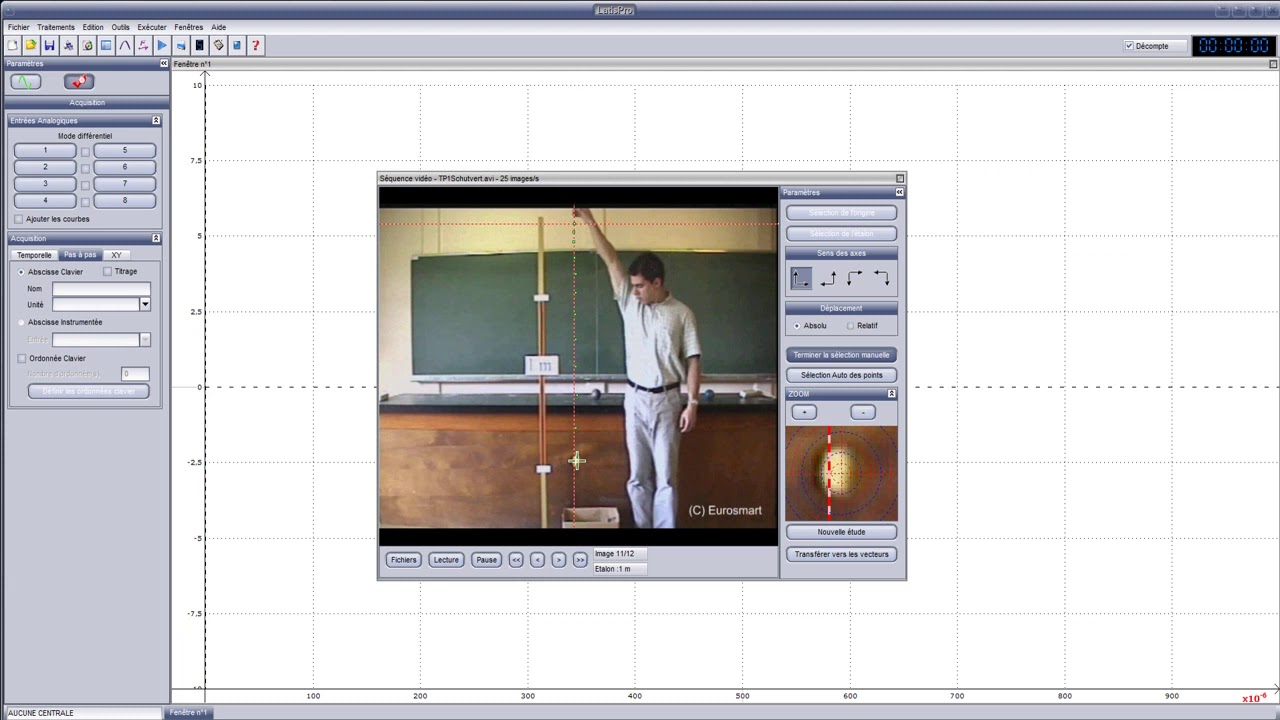Toggle differential checkbox between inputs 1 and 5
The height and width of the screenshot is (720, 1280).
[85, 152]
